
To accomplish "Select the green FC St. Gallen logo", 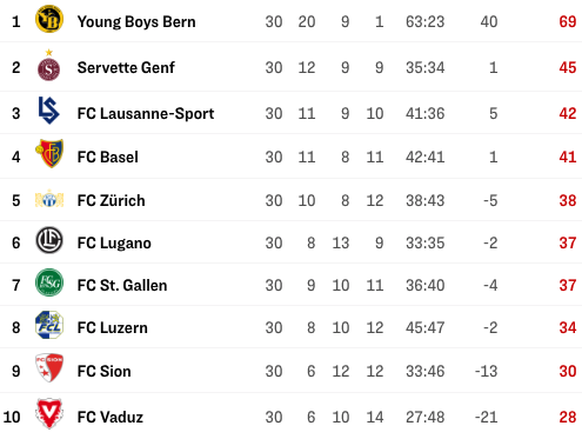I will pyautogui.click(x=49, y=282).
